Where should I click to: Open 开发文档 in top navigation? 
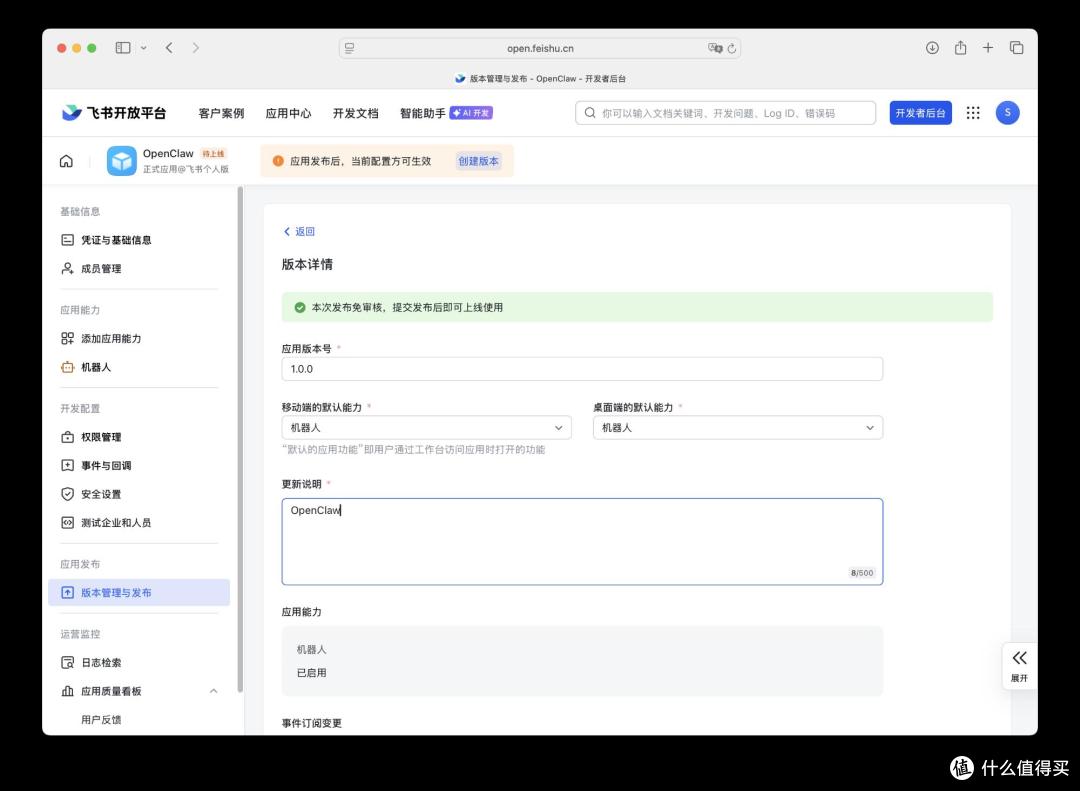tap(355, 113)
